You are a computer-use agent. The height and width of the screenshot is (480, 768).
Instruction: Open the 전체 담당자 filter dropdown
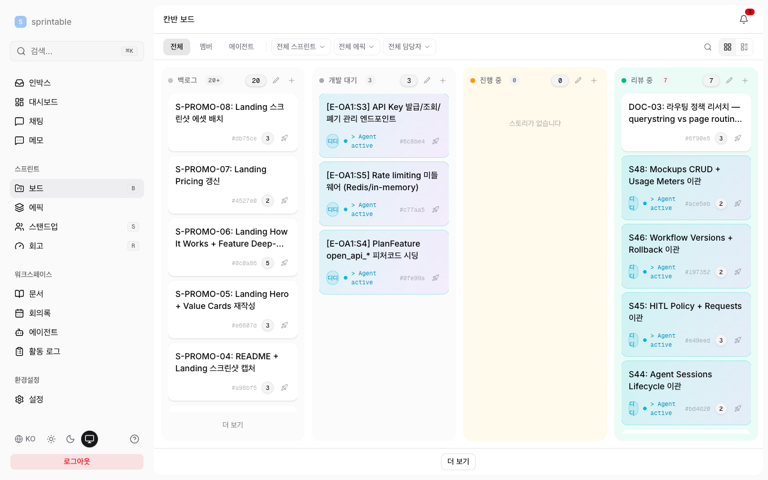(409, 47)
